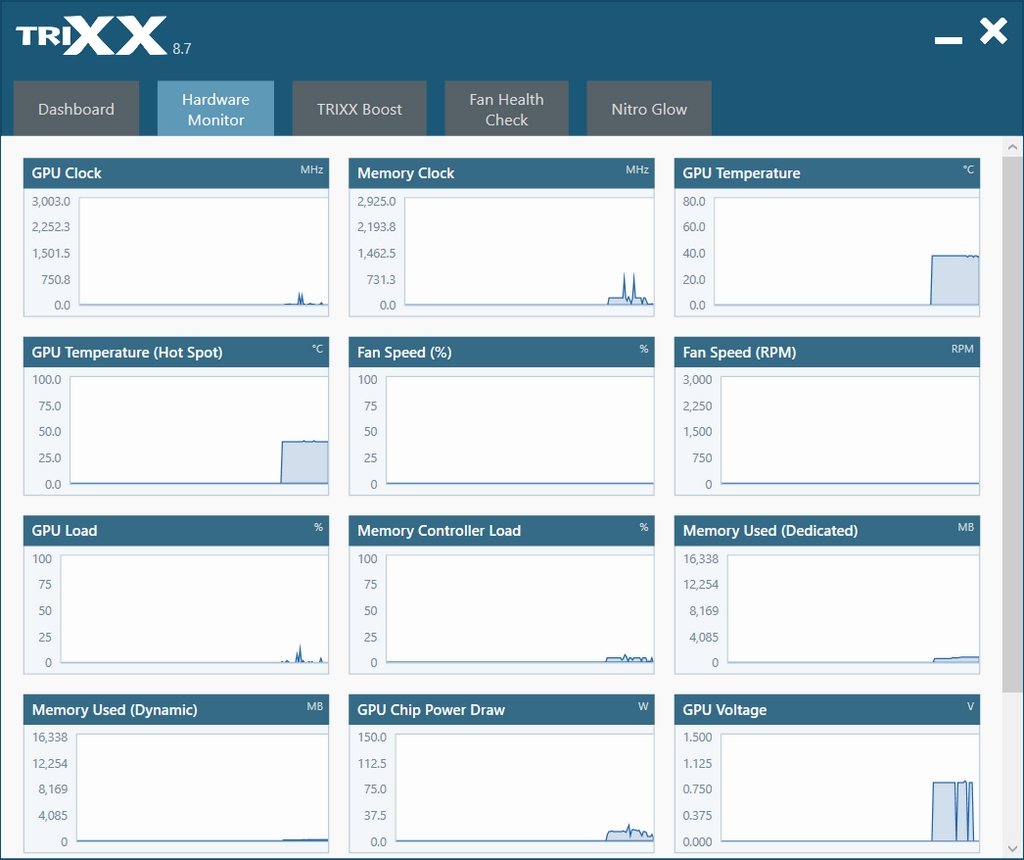Click the GPU Chip Power Draw title
Viewport: 1024px width, 860px height.
(431, 710)
